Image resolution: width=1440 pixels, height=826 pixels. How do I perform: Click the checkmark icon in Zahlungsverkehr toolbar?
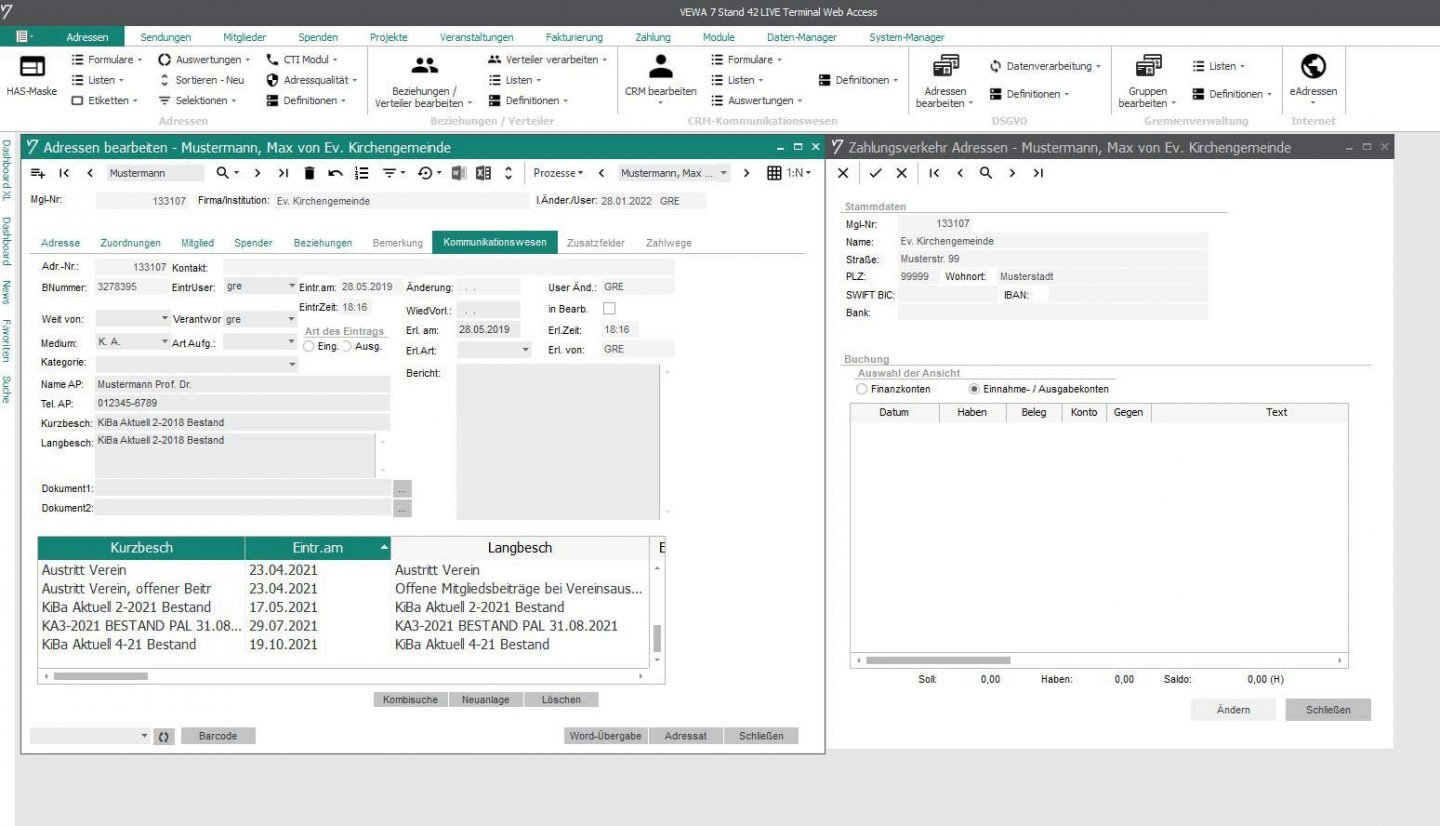click(x=875, y=173)
